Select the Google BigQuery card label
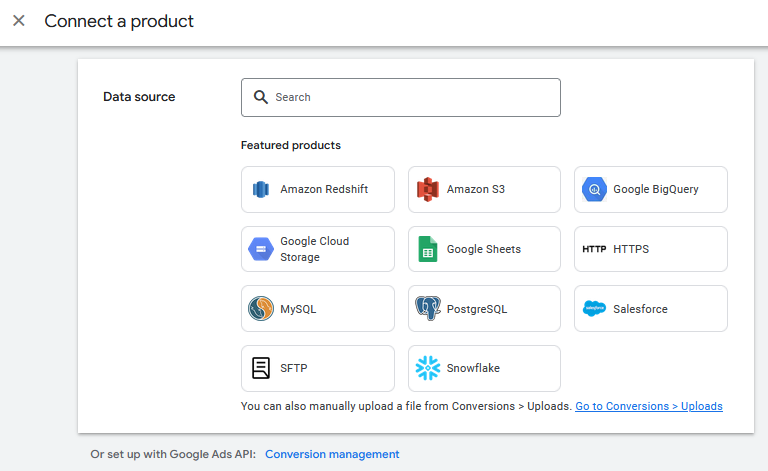Screen dimensions: 768x471 (656, 189)
